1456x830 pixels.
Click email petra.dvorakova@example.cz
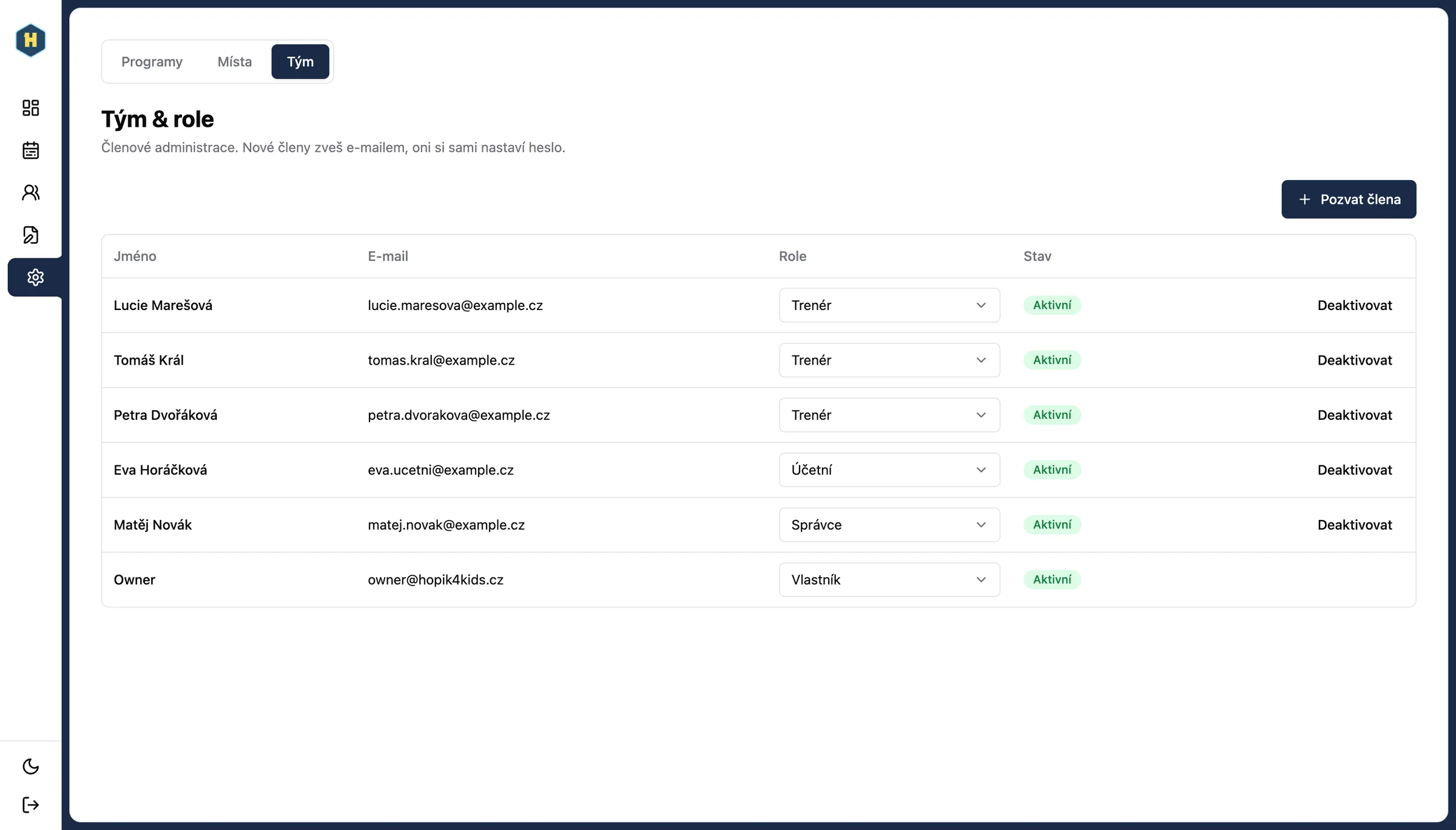pos(459,415)
